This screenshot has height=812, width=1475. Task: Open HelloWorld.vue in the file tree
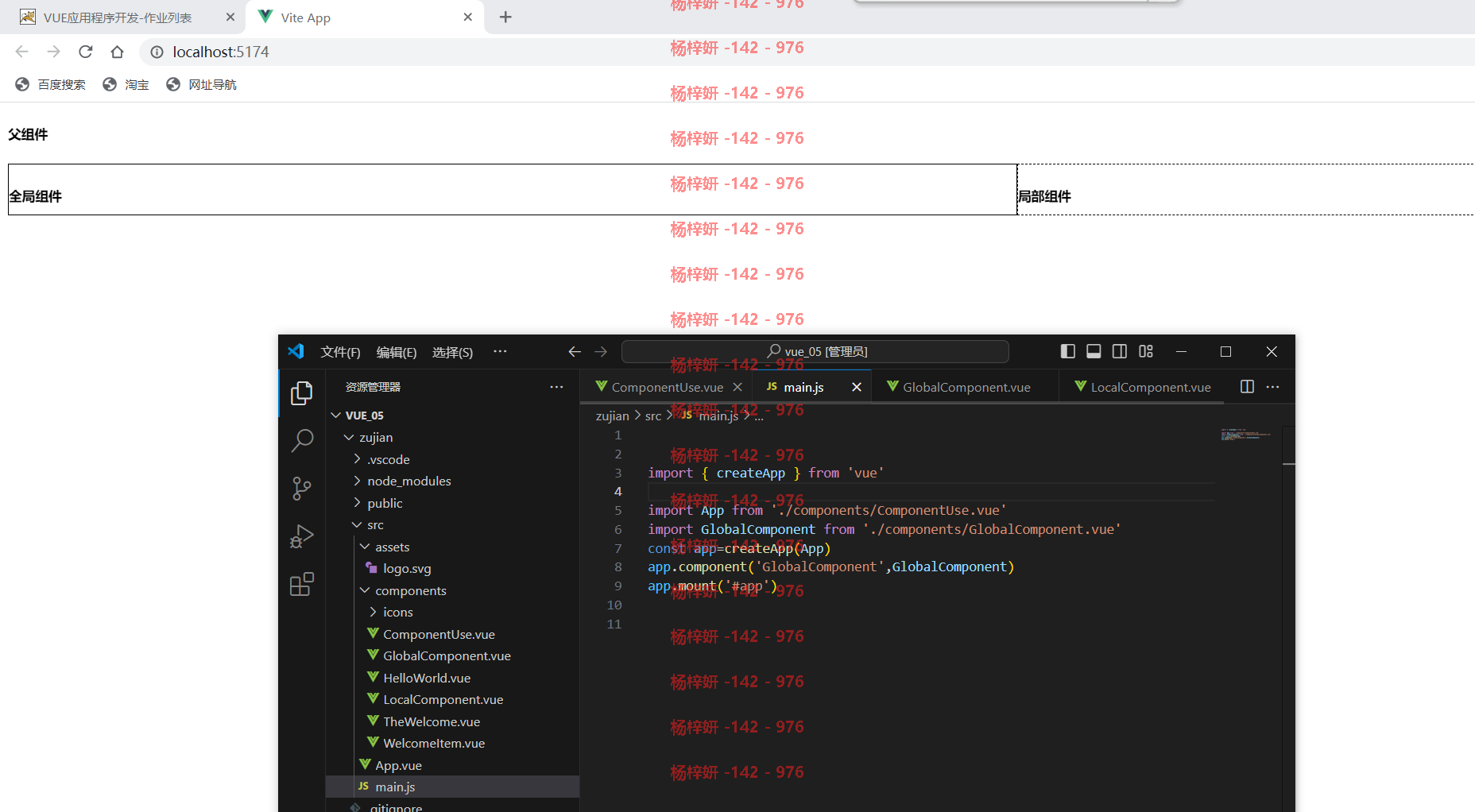427,678
